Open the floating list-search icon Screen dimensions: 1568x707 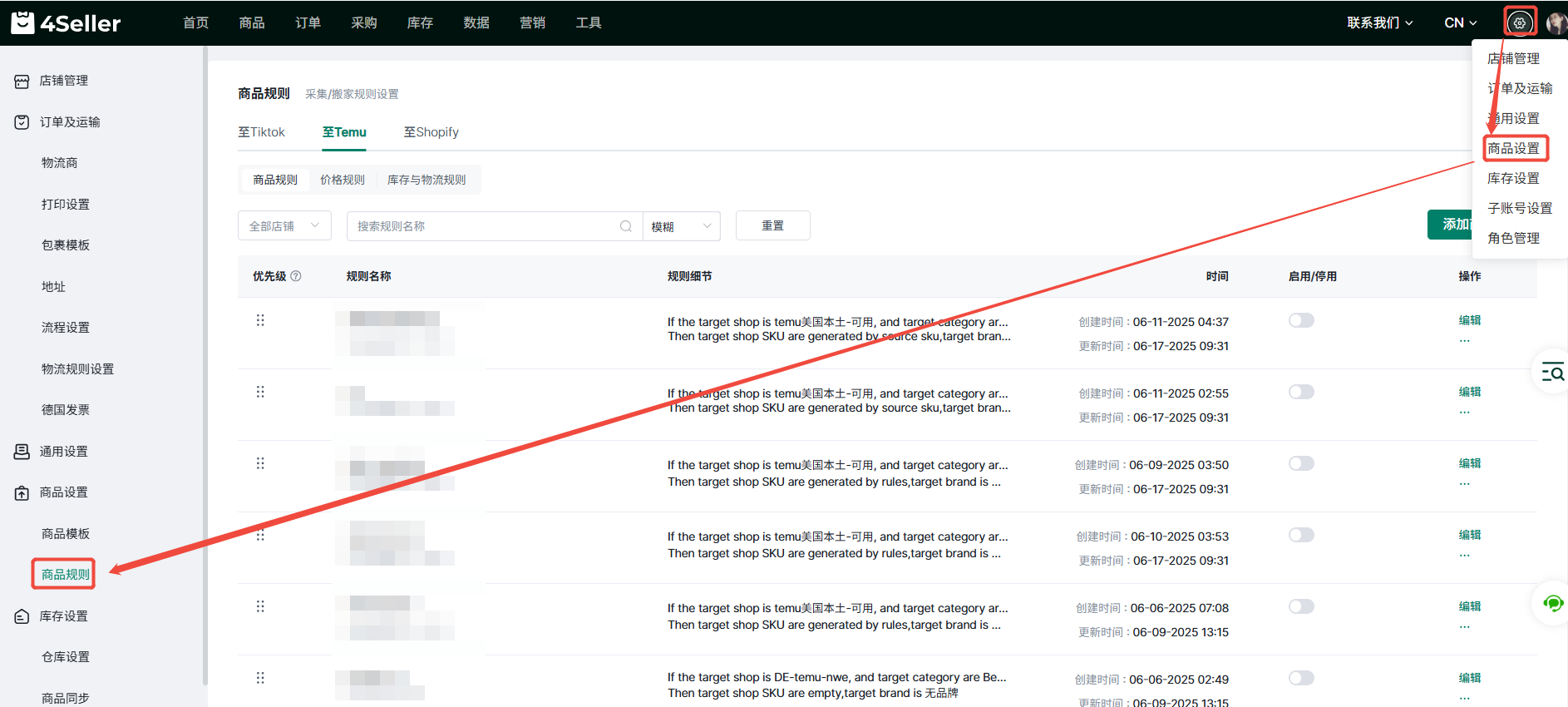(x=1552, y=372)
